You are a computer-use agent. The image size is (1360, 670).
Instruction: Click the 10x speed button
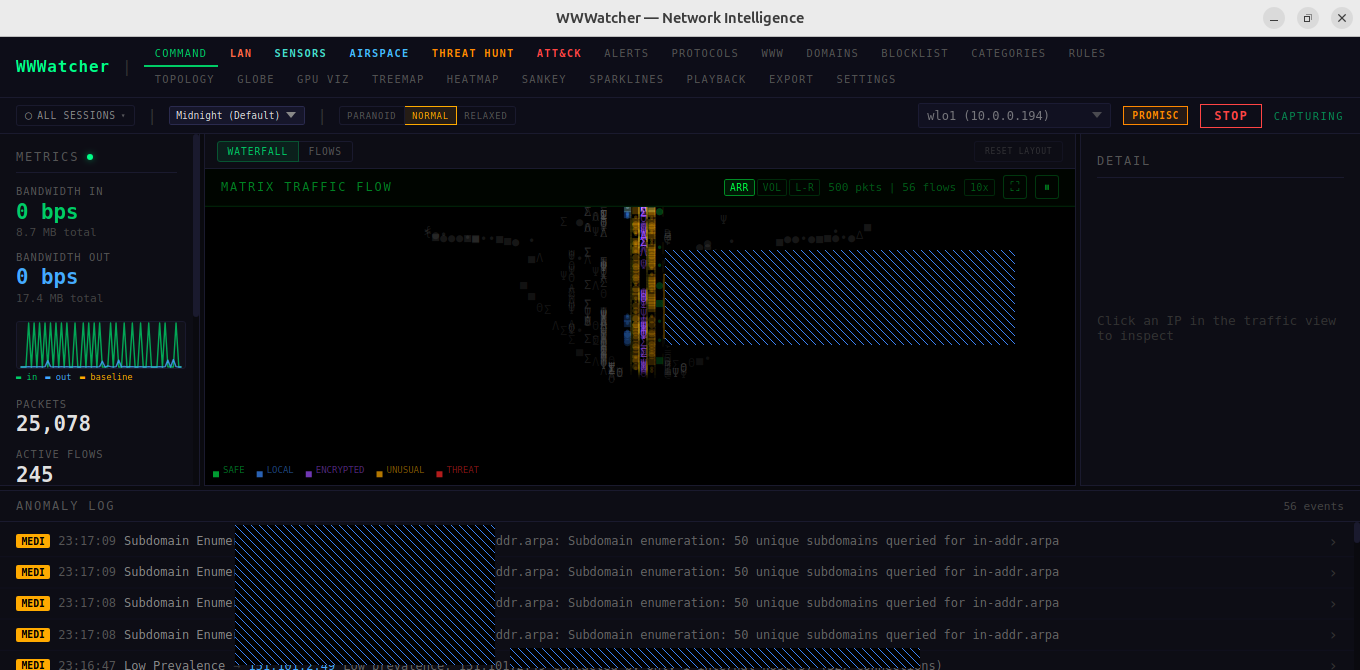tap(979, 187)
